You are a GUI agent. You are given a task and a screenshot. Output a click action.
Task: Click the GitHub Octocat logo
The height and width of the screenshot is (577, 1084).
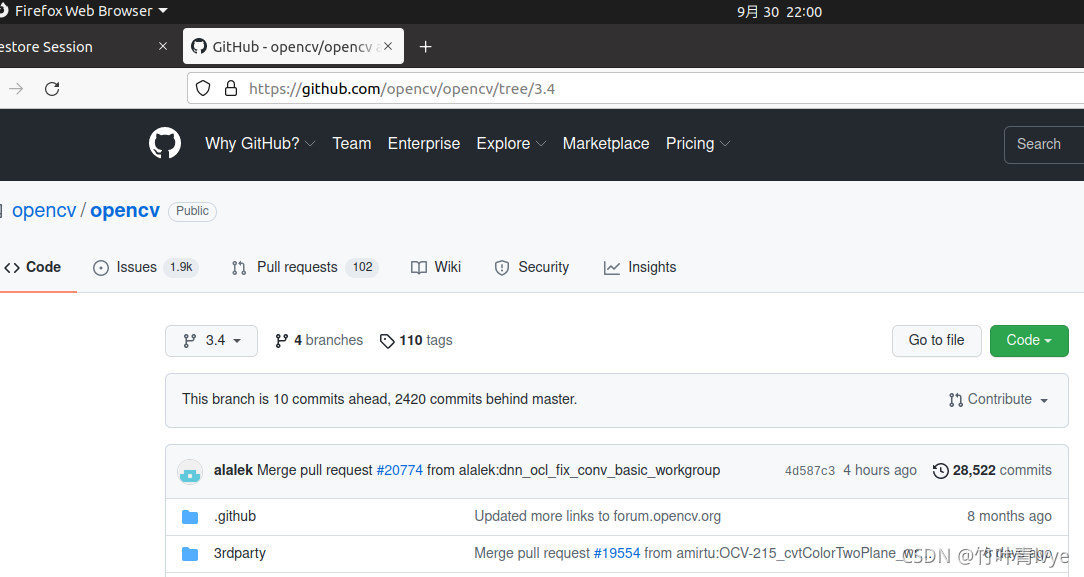point(165,144)
